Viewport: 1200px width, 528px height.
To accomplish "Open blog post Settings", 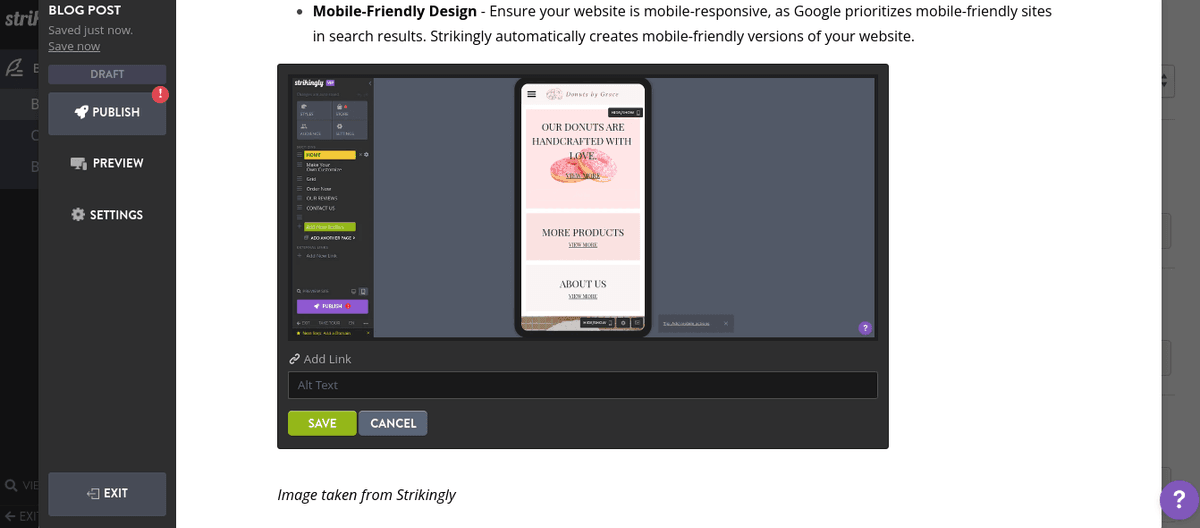I will (107, 215).
